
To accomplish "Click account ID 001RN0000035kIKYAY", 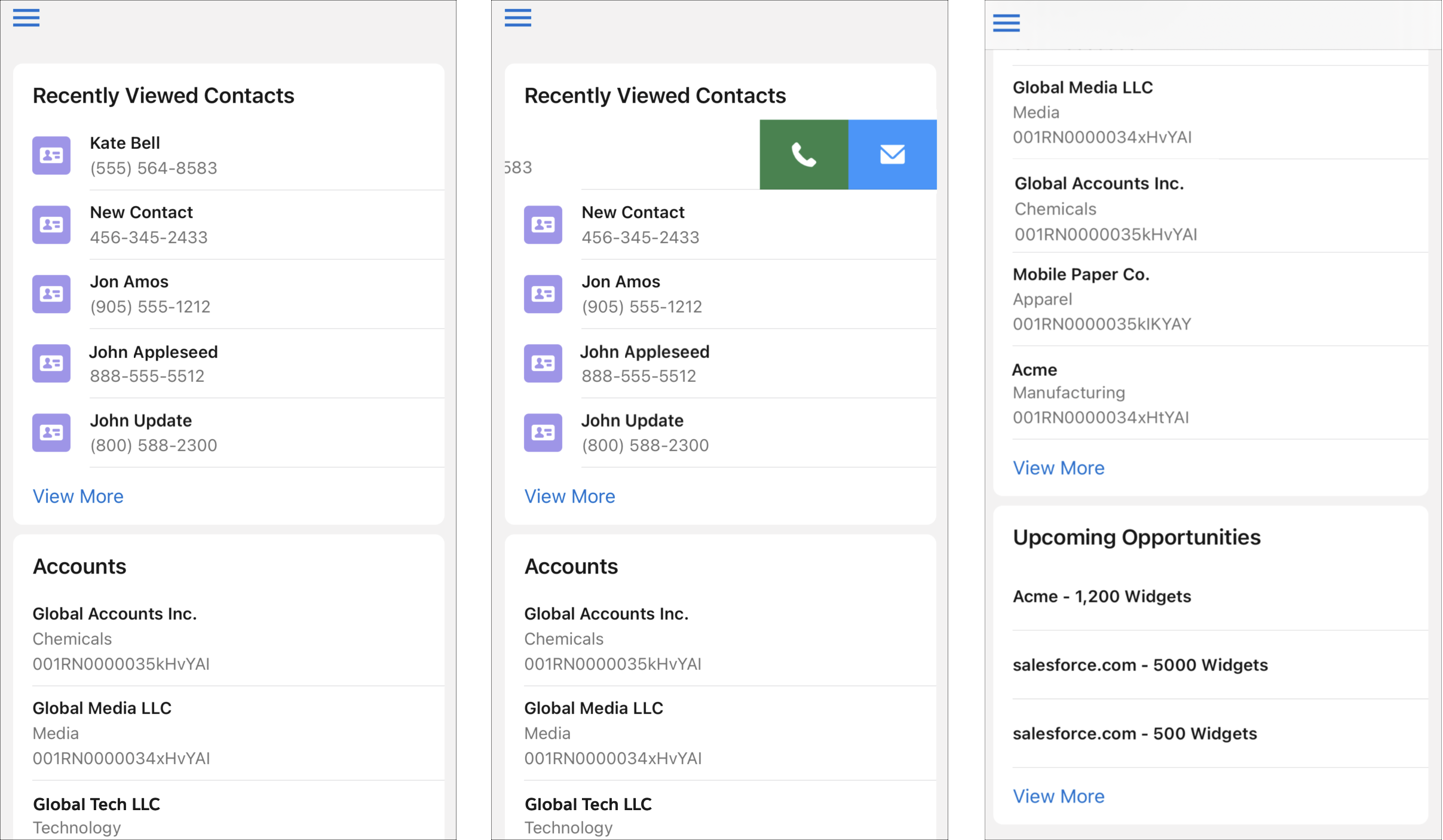I will (x=1102, y=324).
